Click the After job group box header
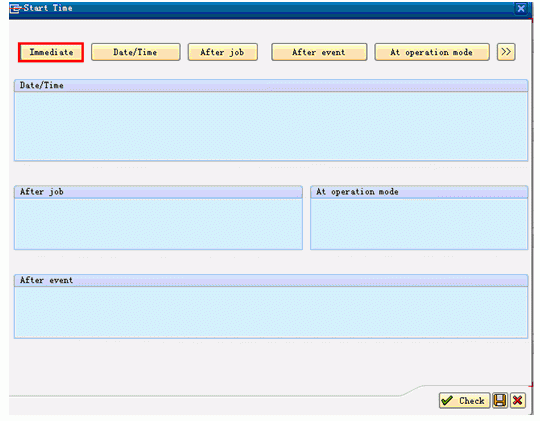This screenshot has width=540, height=421. (x=158, y=192)
